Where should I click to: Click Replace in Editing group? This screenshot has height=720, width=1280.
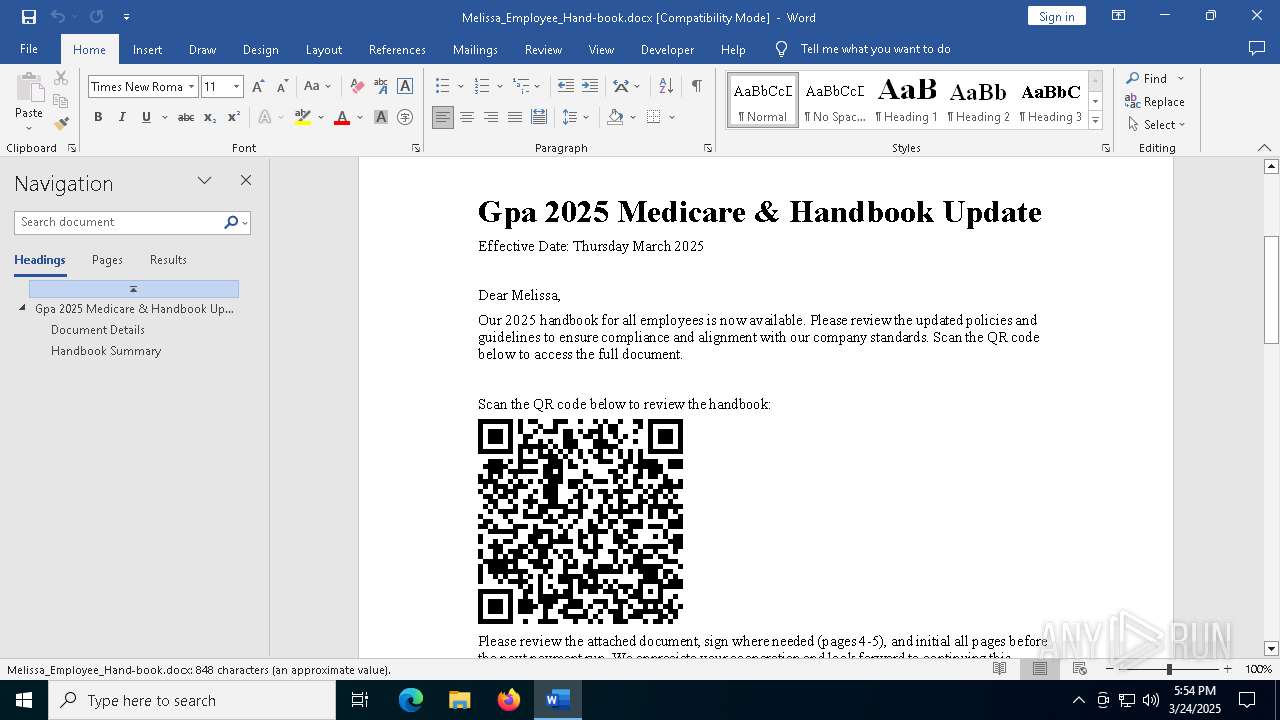1155,101
